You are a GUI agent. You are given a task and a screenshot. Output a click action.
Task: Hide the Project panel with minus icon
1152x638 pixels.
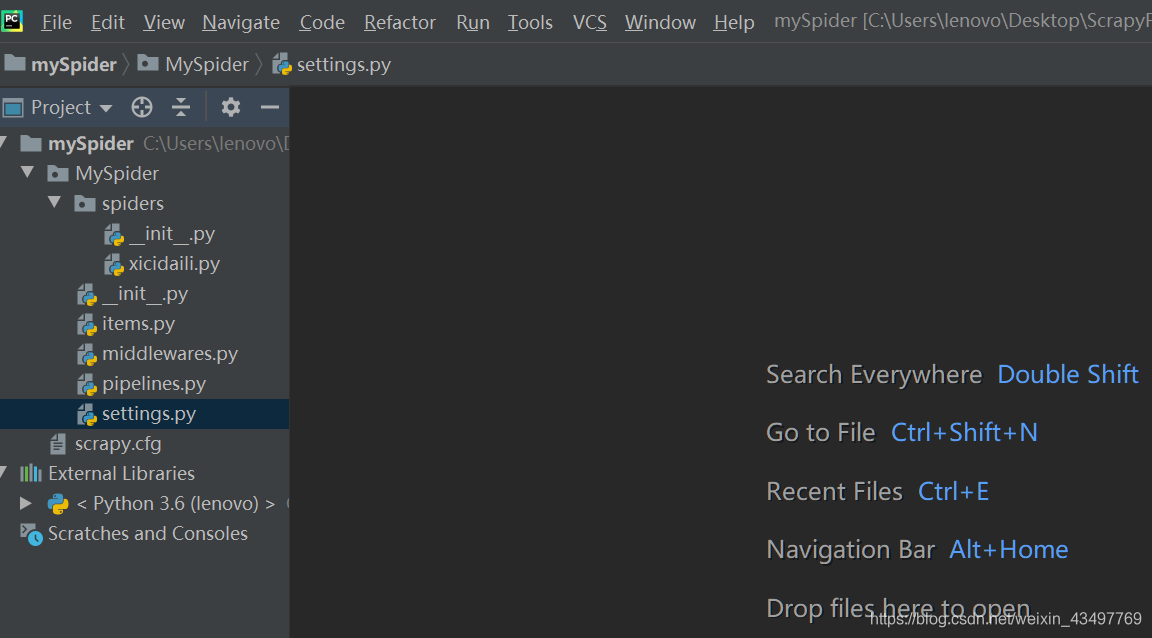[x=270, y=107]
